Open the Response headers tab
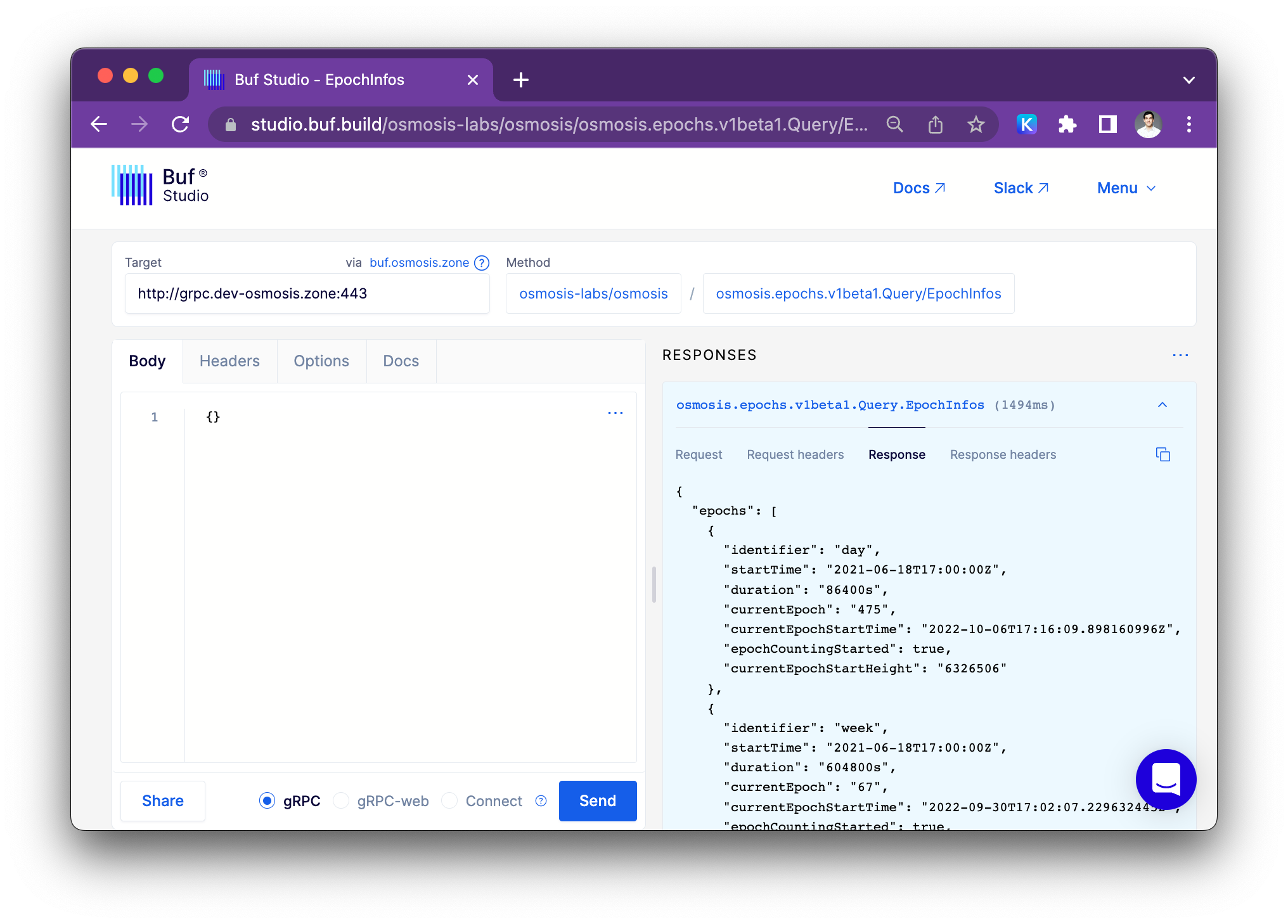This screenshot has width=1288, height=924. (x=1003, y=454)
